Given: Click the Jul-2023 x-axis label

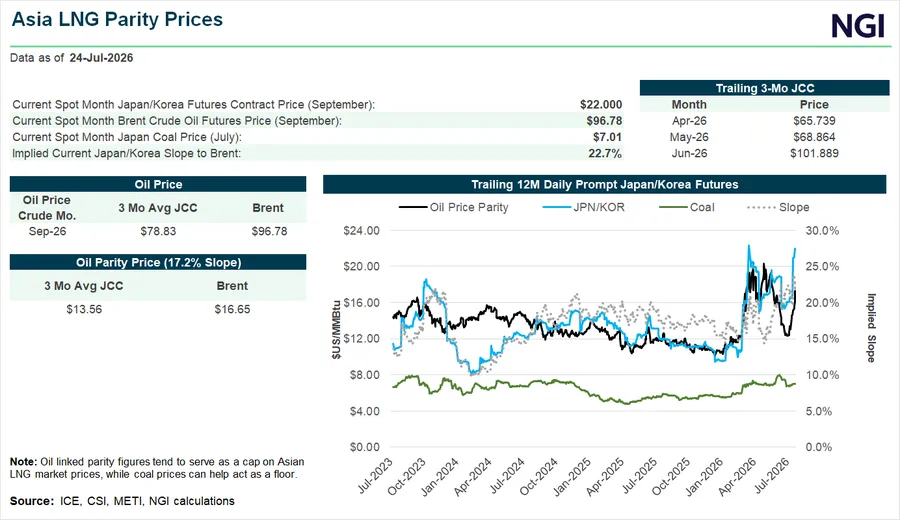Looking at the screenshot, I should [x=375, y=476].
